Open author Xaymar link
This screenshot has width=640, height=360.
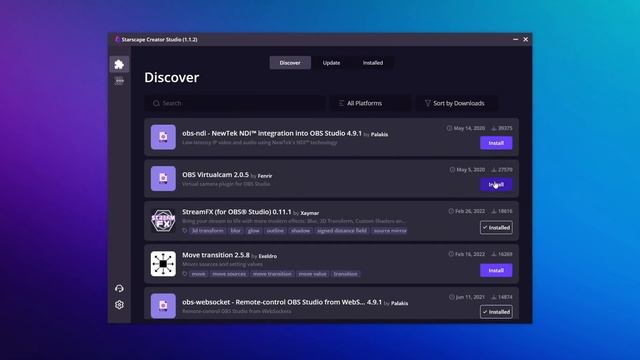[x=310, y=213]
